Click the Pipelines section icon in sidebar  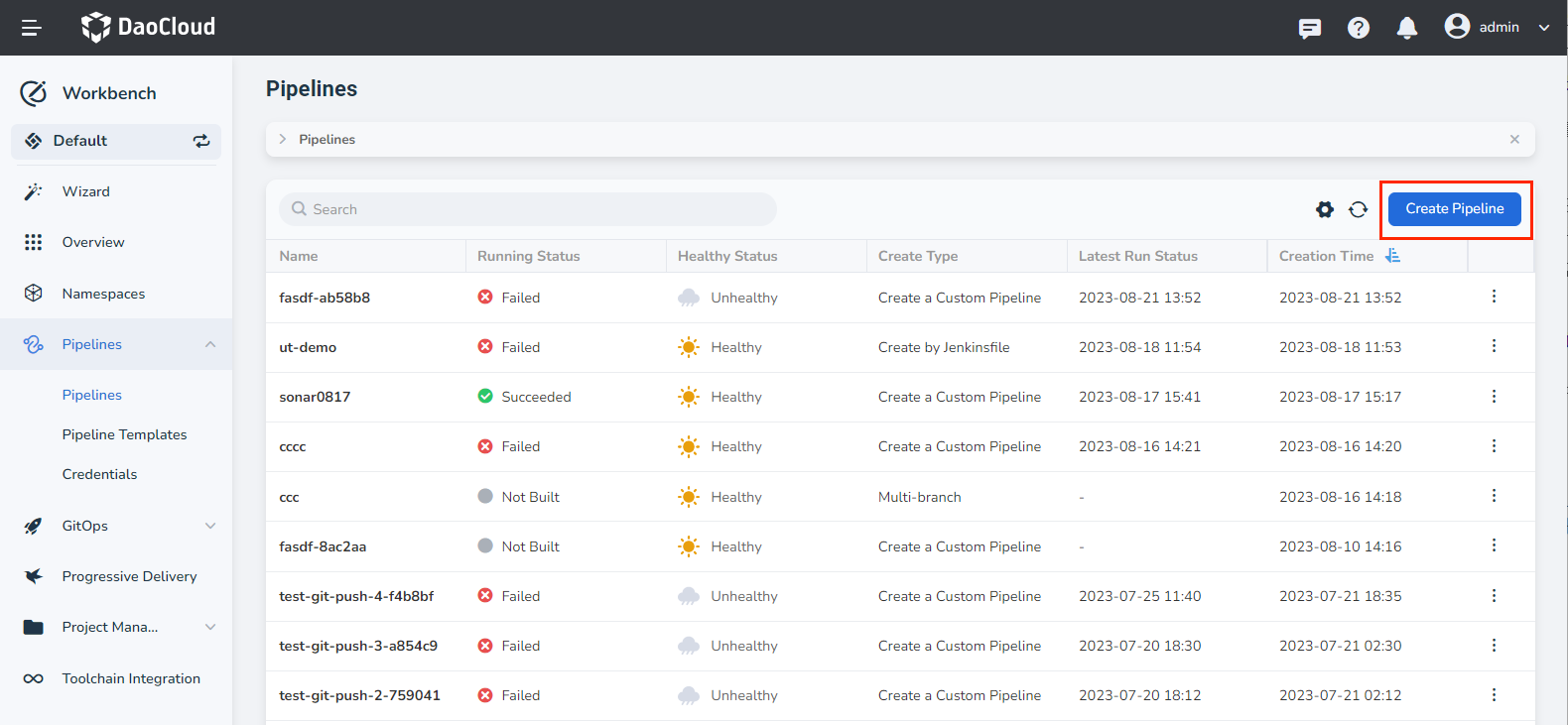34,344
